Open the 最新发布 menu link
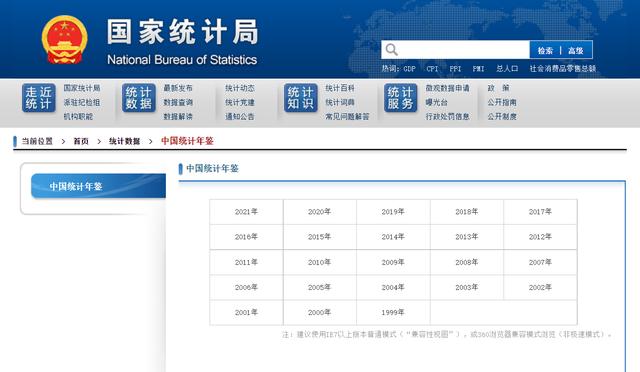 pyautogui.click(x=178, y=88)
